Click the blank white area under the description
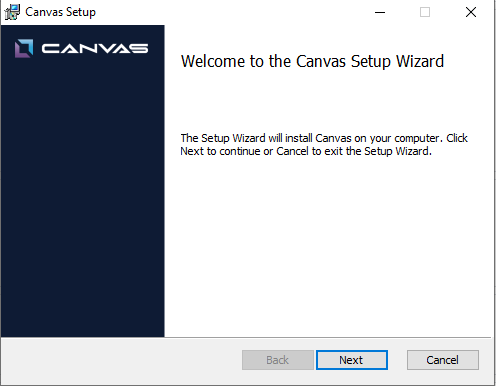This screenshot has height=386, width=496. pyautogui.click(x=327, y=247)
